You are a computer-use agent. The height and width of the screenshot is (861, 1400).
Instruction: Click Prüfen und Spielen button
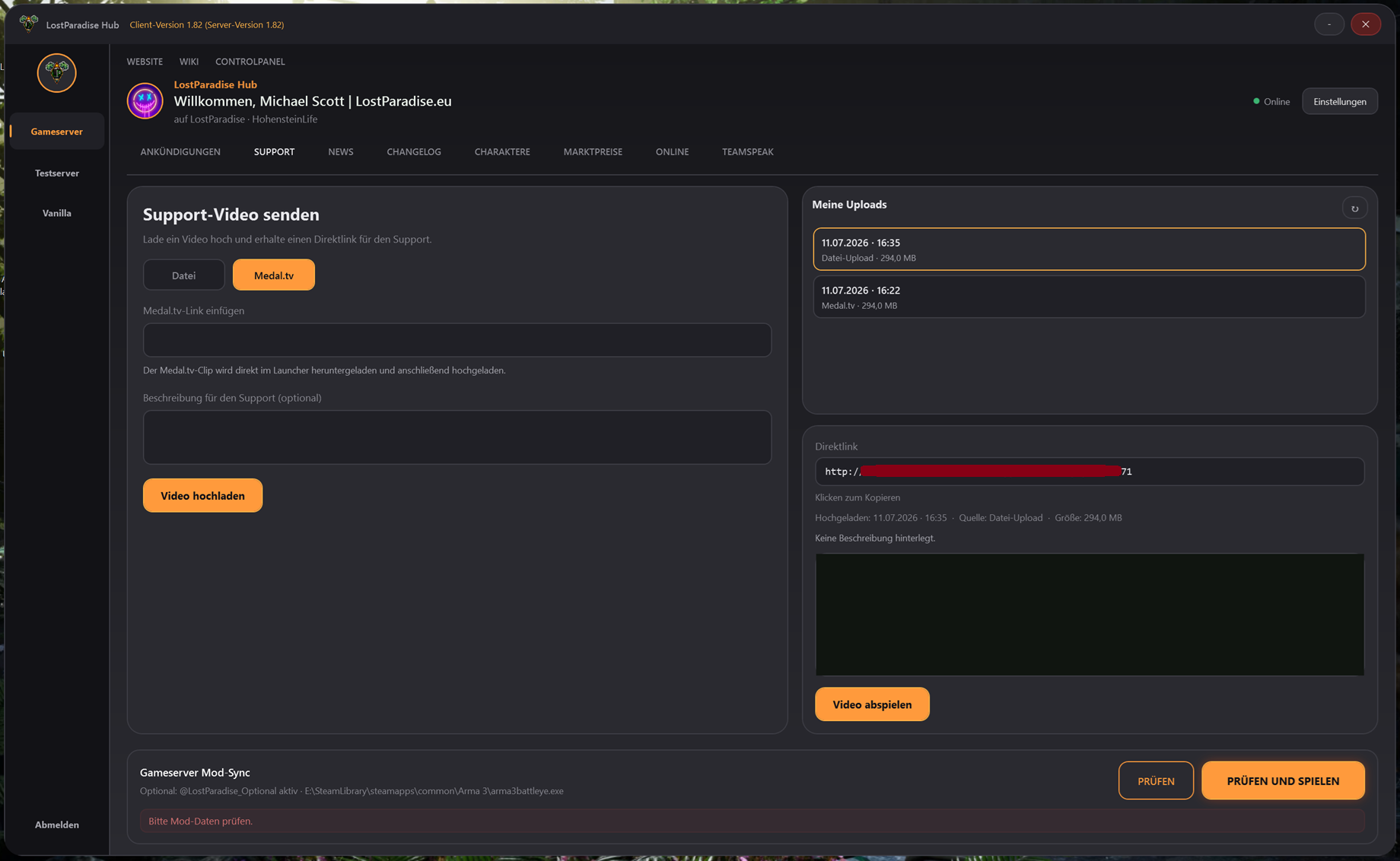point(1283,781)
